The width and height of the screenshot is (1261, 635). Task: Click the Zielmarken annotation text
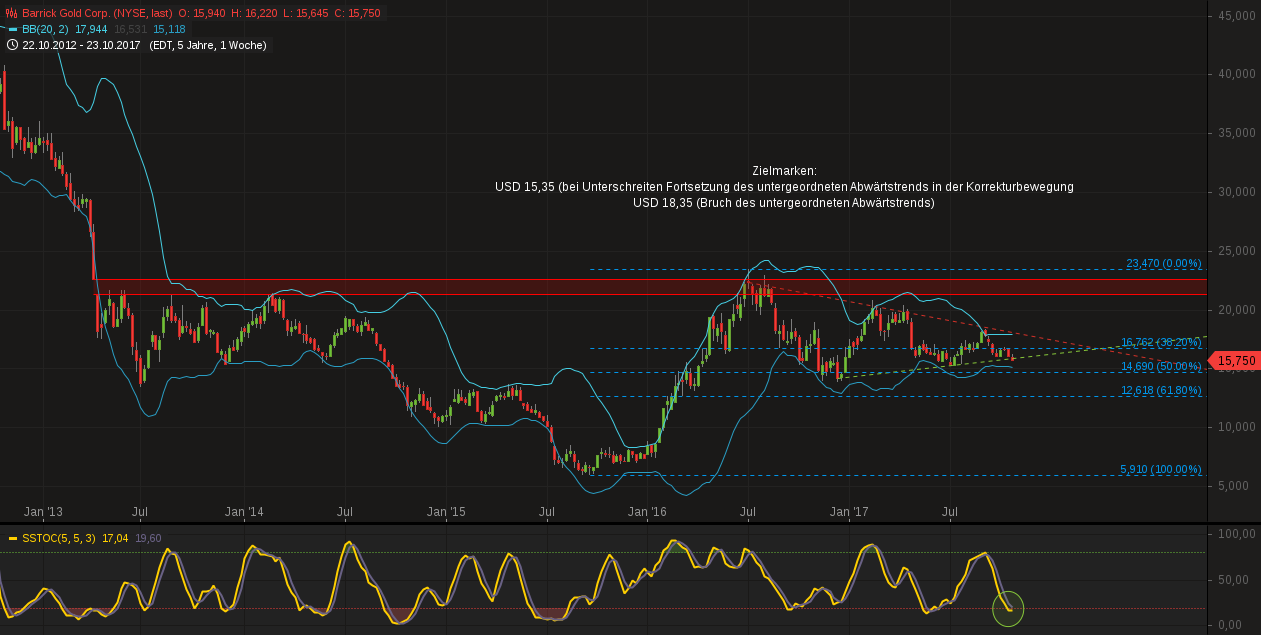pyautogui.click(x=785, y=170)
